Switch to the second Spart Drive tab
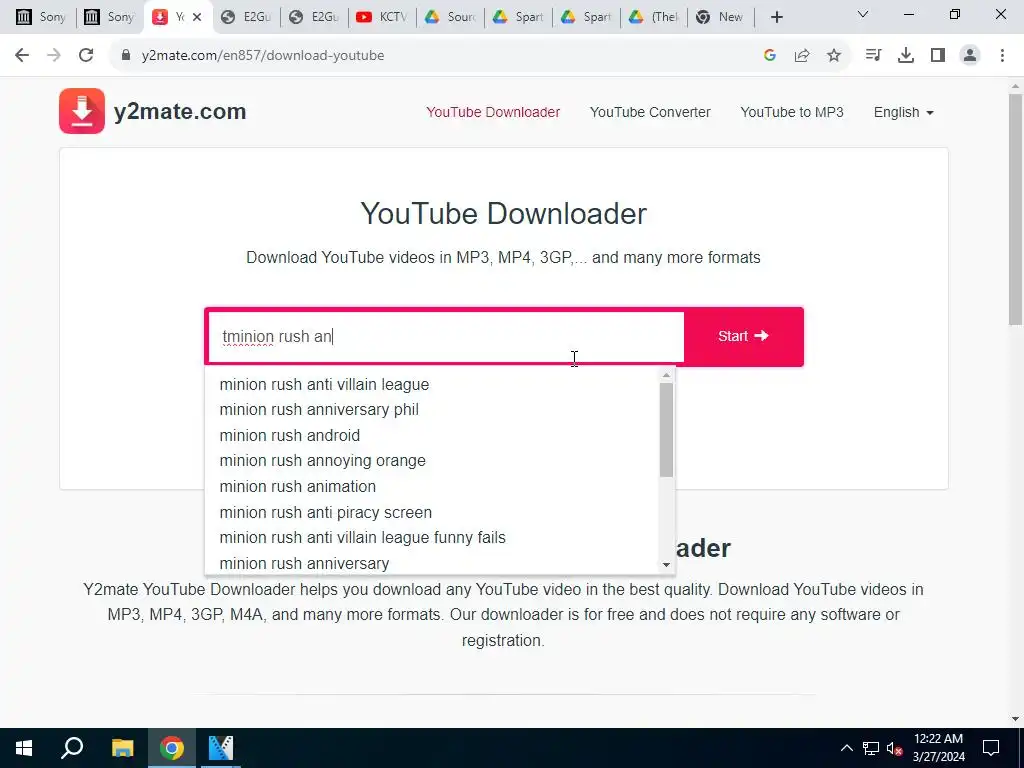The width and height of the screenshot is (1024, 768). (585, 17)
